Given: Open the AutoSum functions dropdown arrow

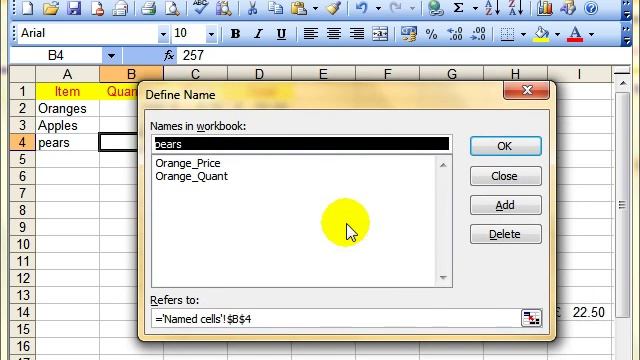Looking at the screenshot, I should pos(475,8).
